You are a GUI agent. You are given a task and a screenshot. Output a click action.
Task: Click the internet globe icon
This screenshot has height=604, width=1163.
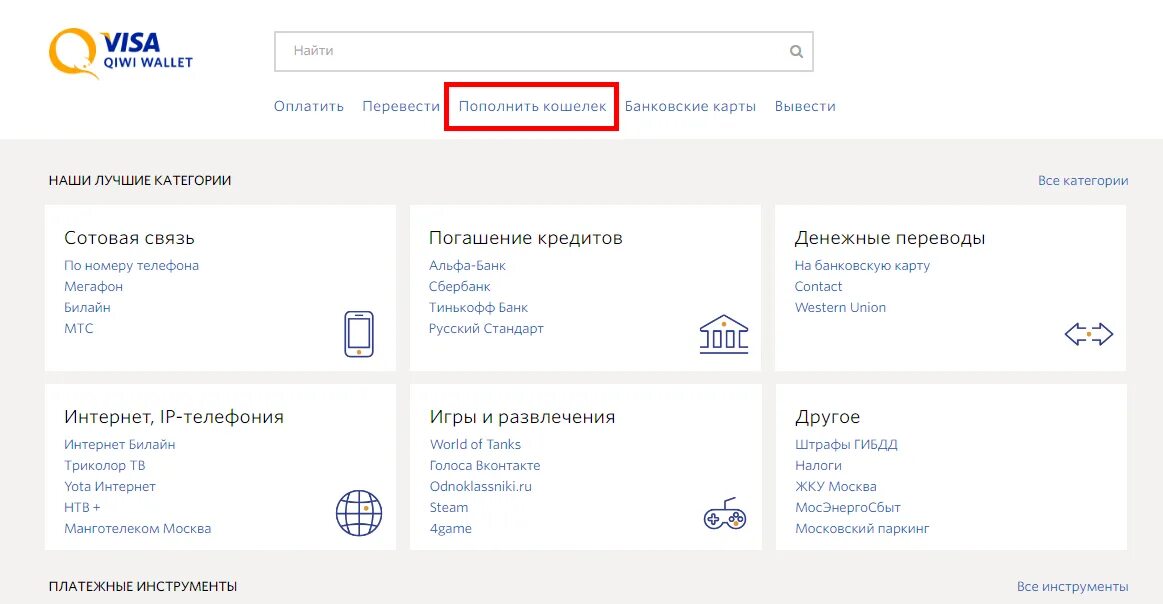(x=359, y=513)
